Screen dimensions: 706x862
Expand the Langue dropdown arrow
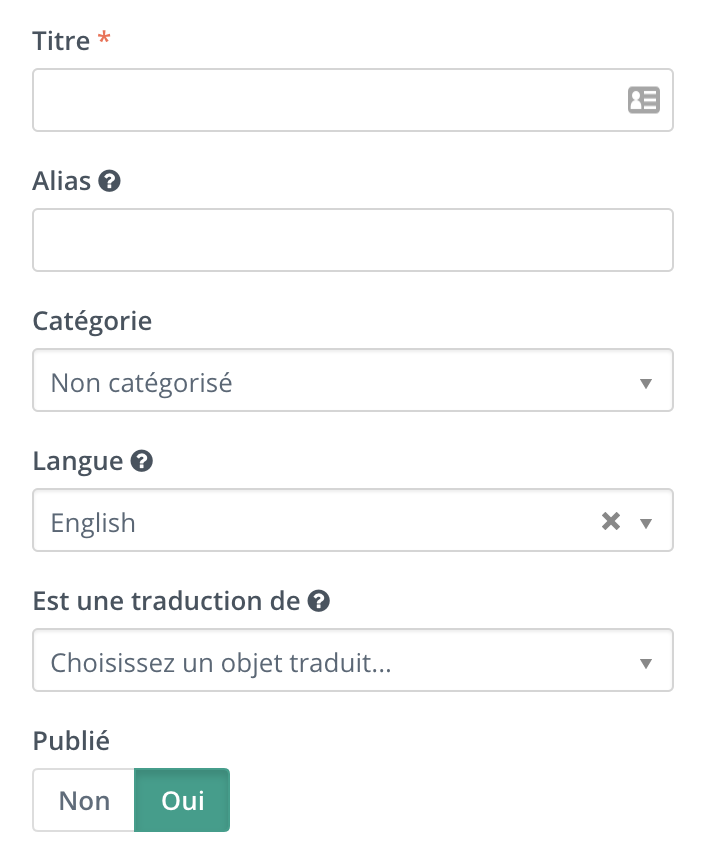[x=646, y=523]
